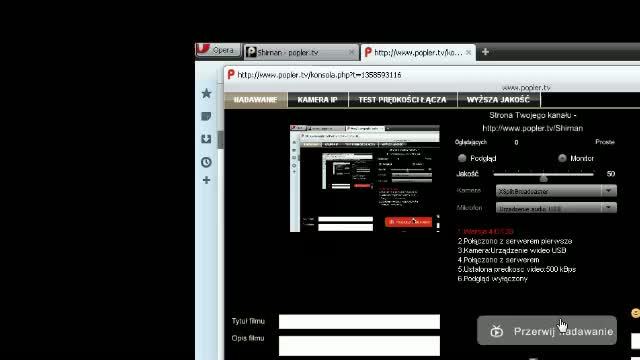Open the Opera bookmarks star panel
This screenshot has width=640, height=360.
pyautogui.click(x=206, y=93)
